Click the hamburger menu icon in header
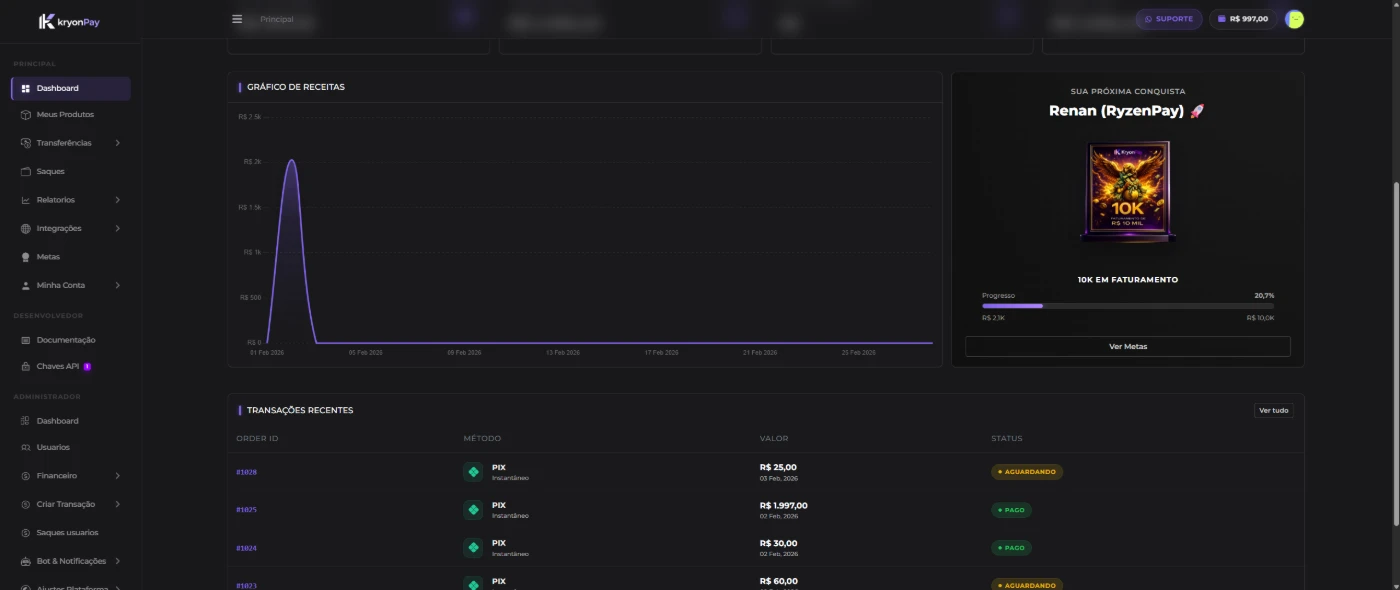 coord(237,19)
